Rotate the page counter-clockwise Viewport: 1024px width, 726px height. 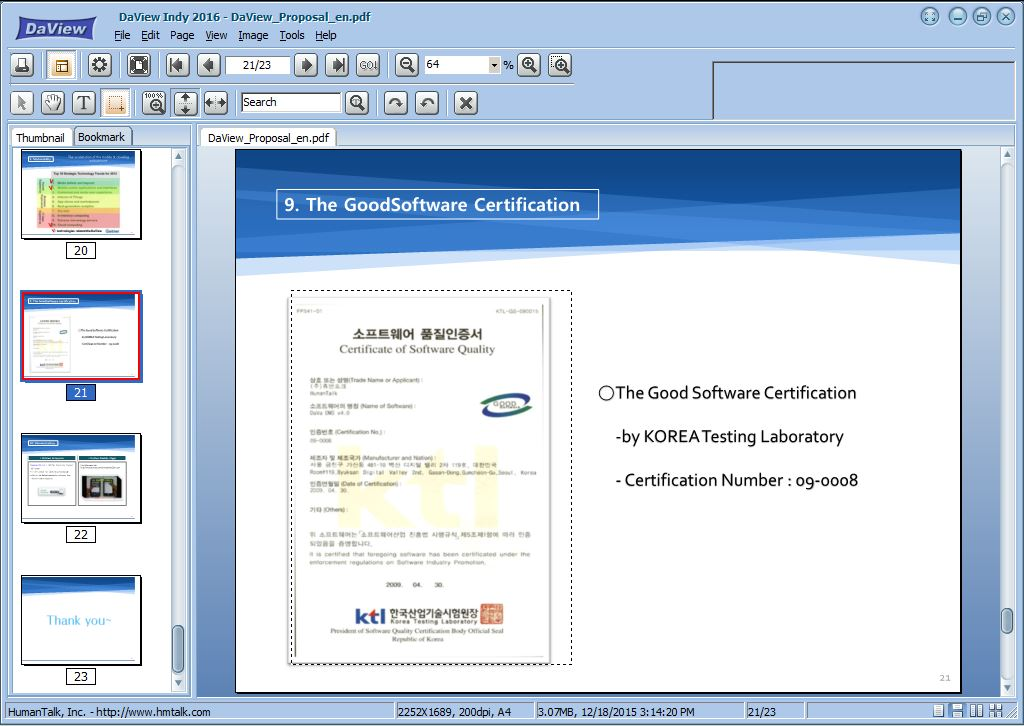[427, 103]
